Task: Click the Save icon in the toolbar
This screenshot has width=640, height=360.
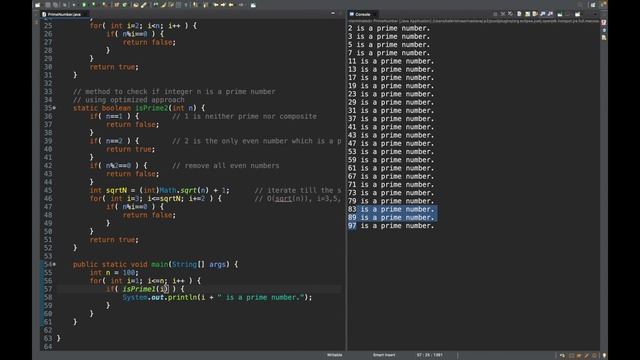Action: (x=48, y=5)
